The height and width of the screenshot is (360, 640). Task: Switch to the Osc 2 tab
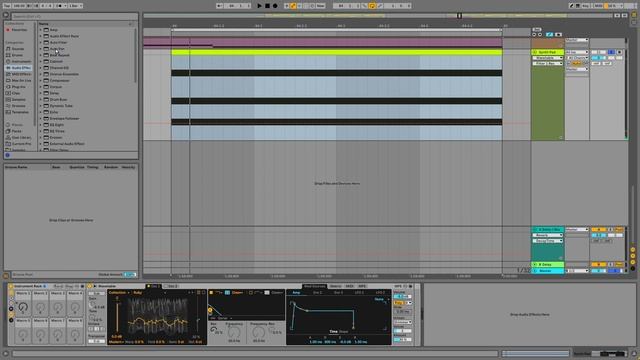171,286
